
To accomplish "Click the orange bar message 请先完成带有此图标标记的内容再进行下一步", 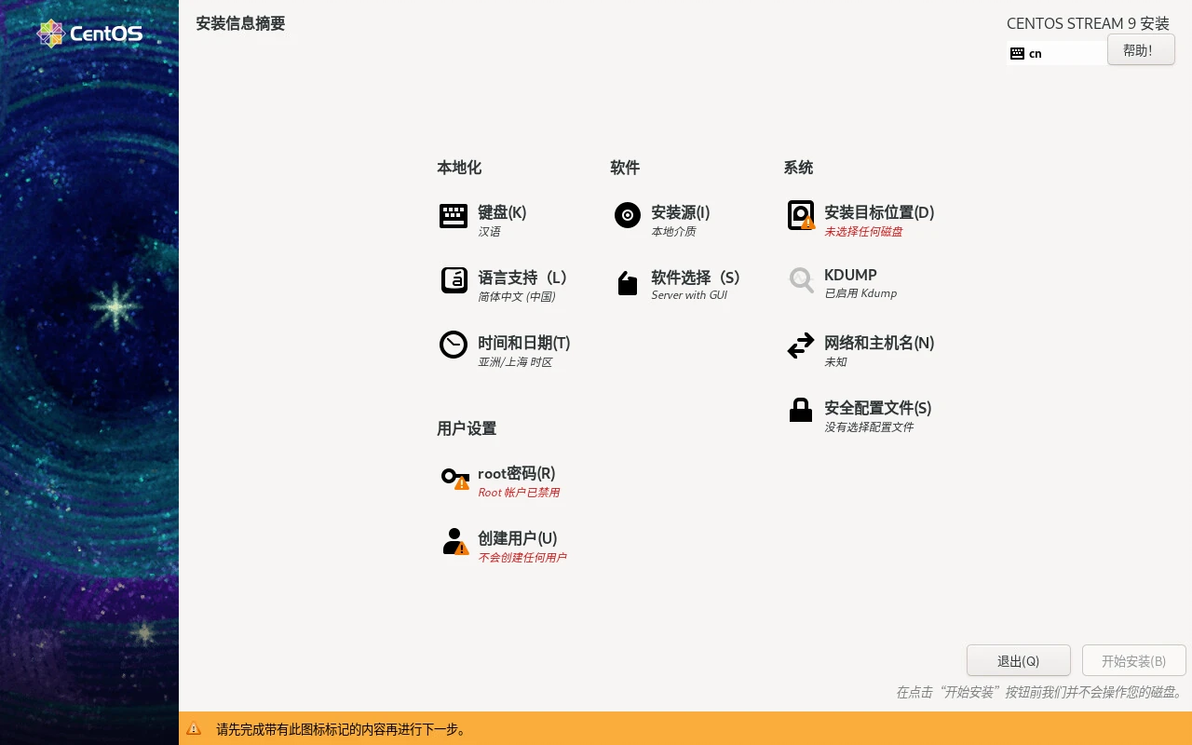I will click(341, 729).
